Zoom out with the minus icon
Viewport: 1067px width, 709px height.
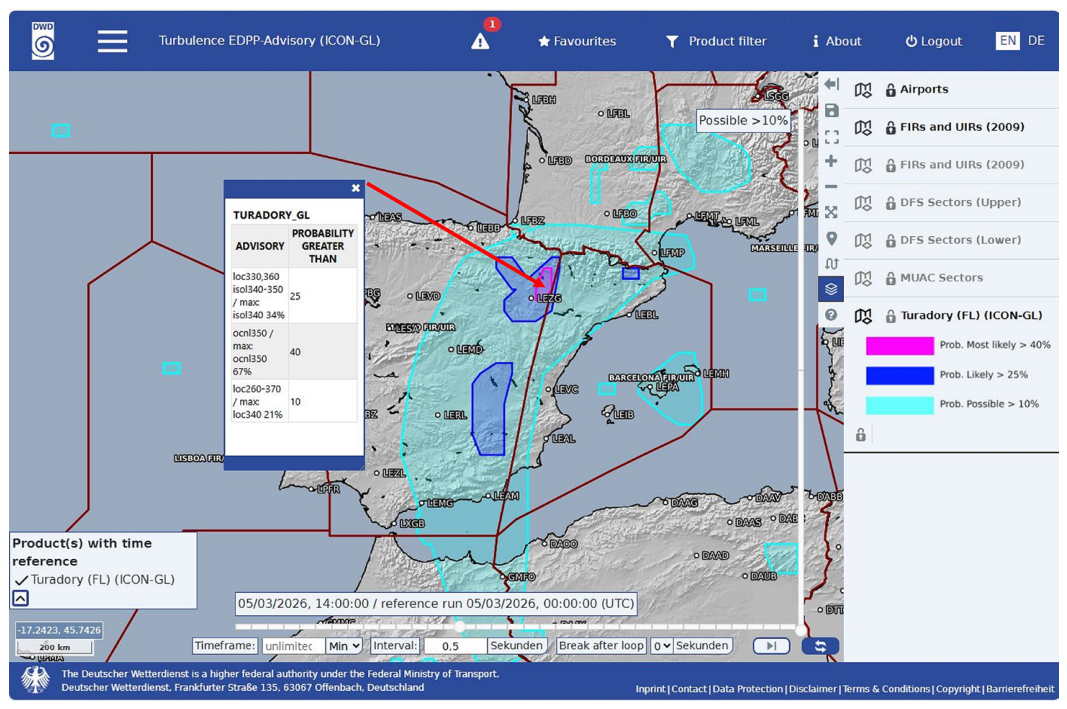831,186
